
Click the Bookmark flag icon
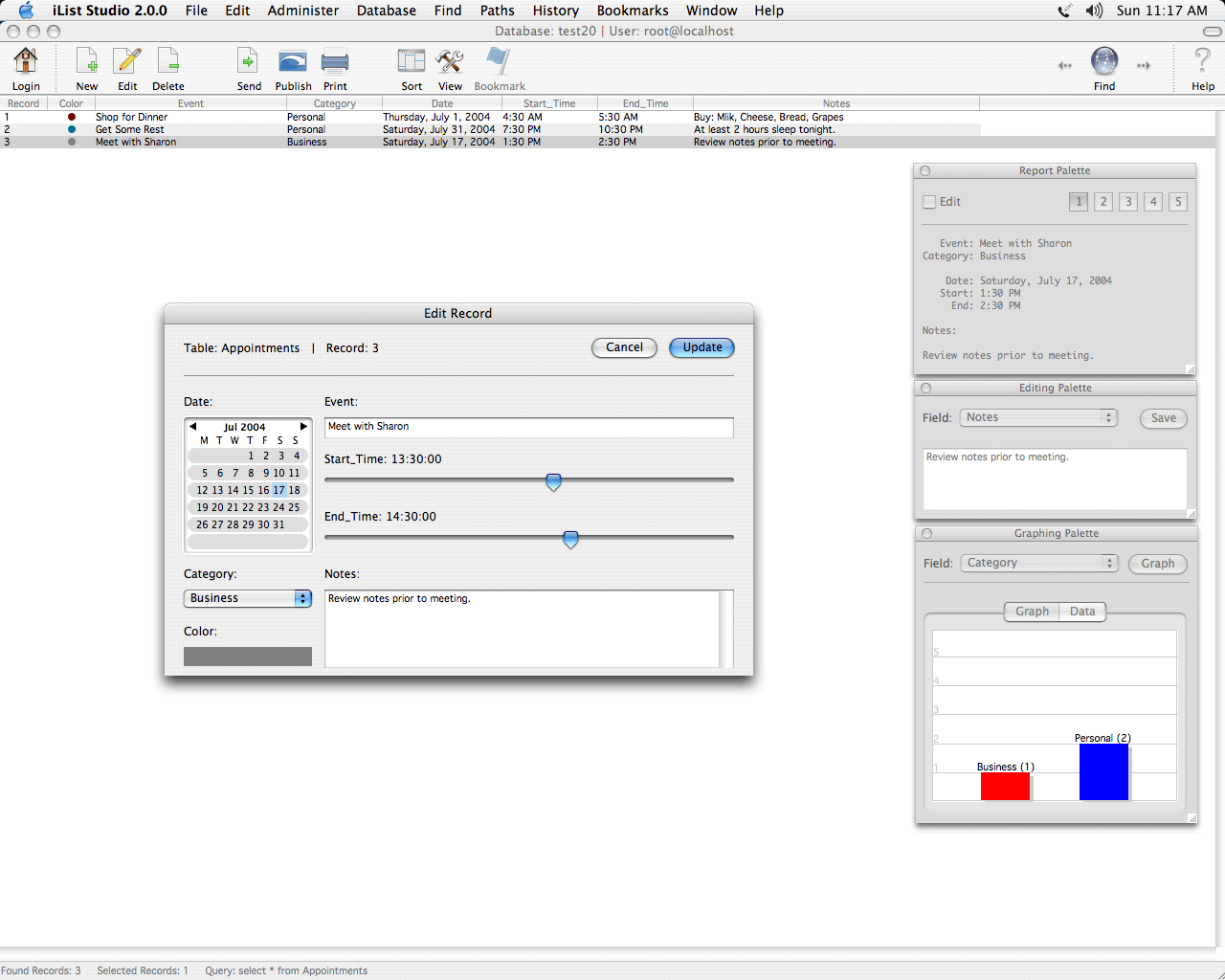498,61
